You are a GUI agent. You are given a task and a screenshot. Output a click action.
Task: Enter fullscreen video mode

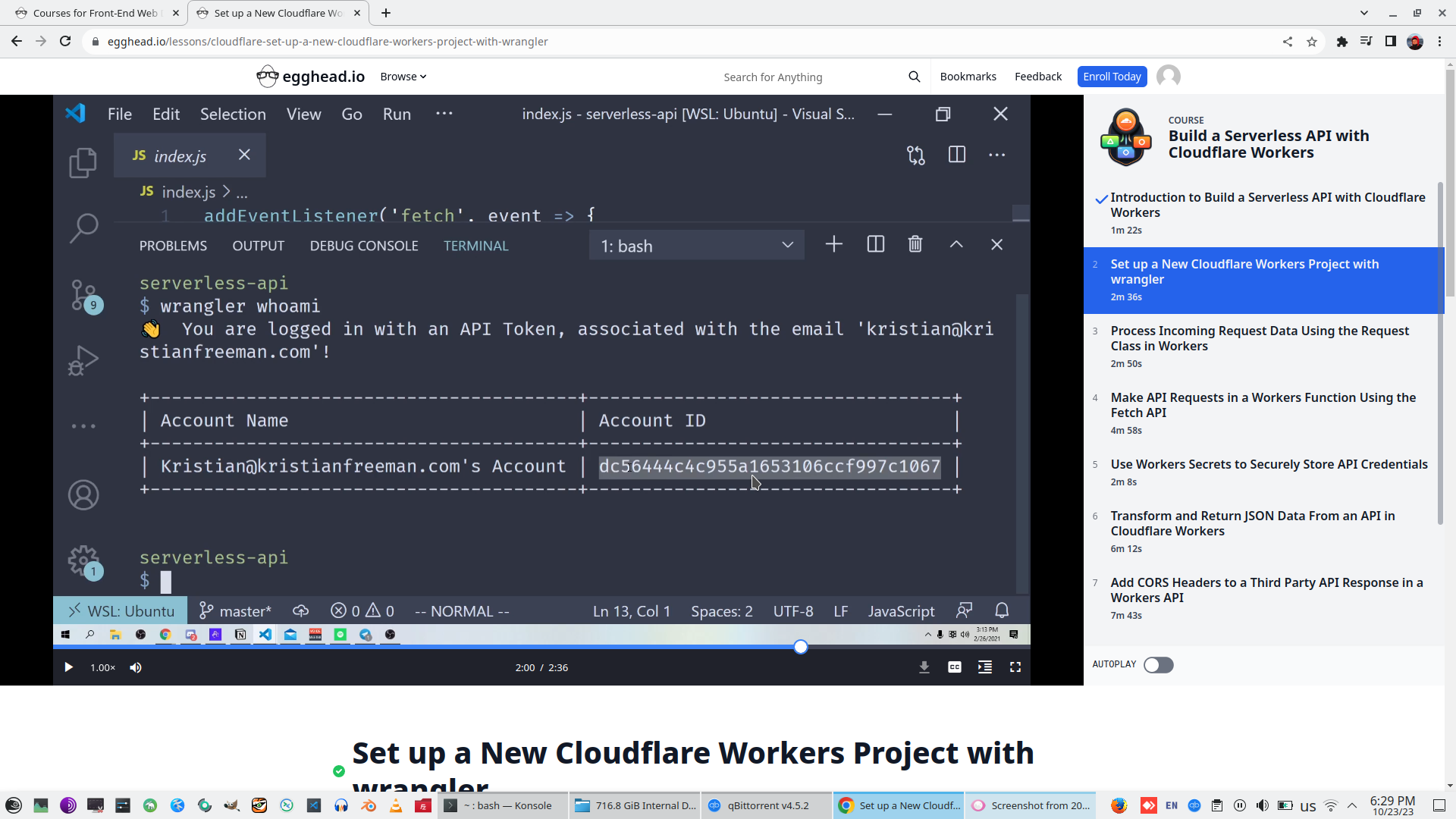(x=1015, y=667)
